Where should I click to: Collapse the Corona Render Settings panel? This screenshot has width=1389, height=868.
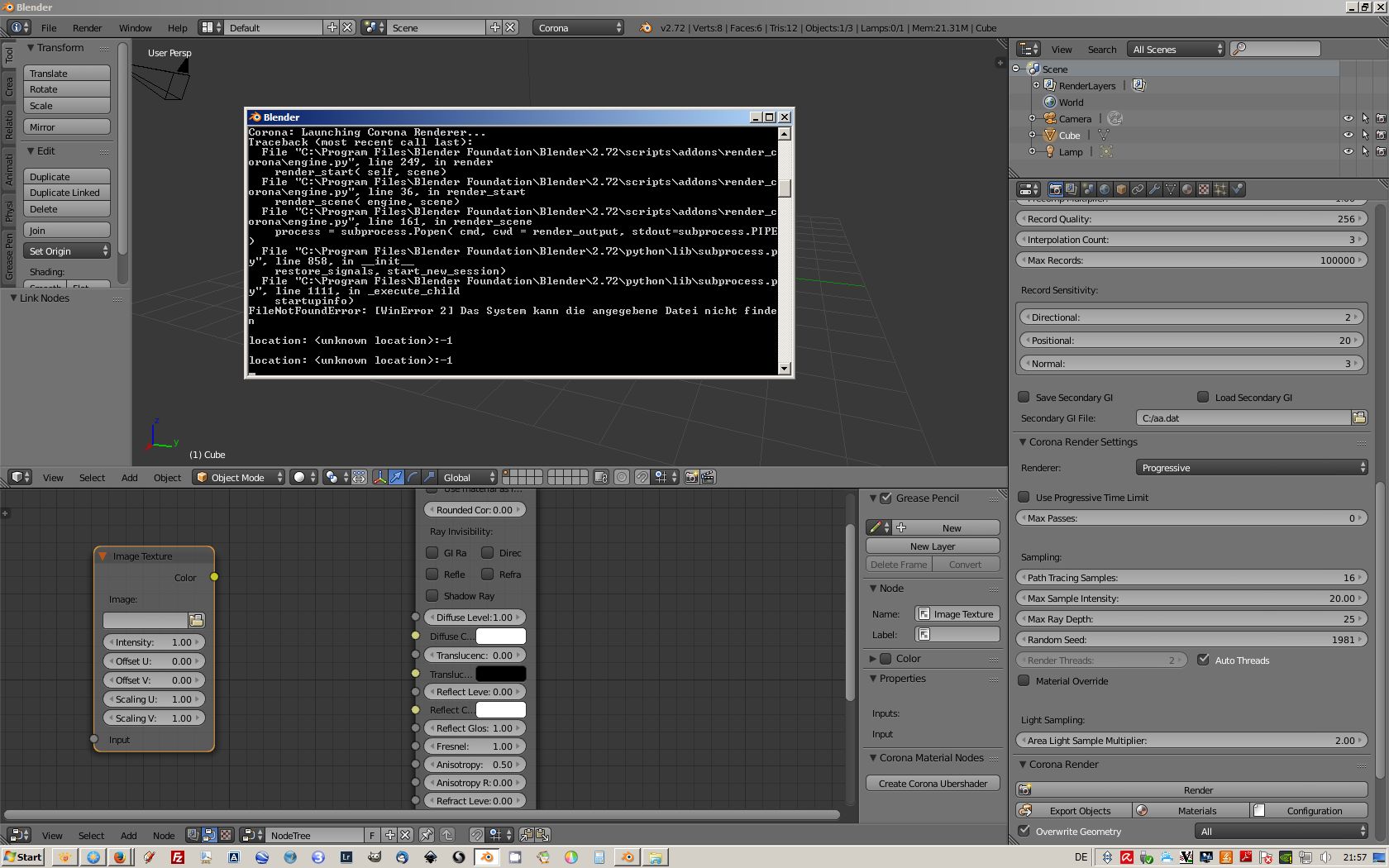(x=1023, y=442)
